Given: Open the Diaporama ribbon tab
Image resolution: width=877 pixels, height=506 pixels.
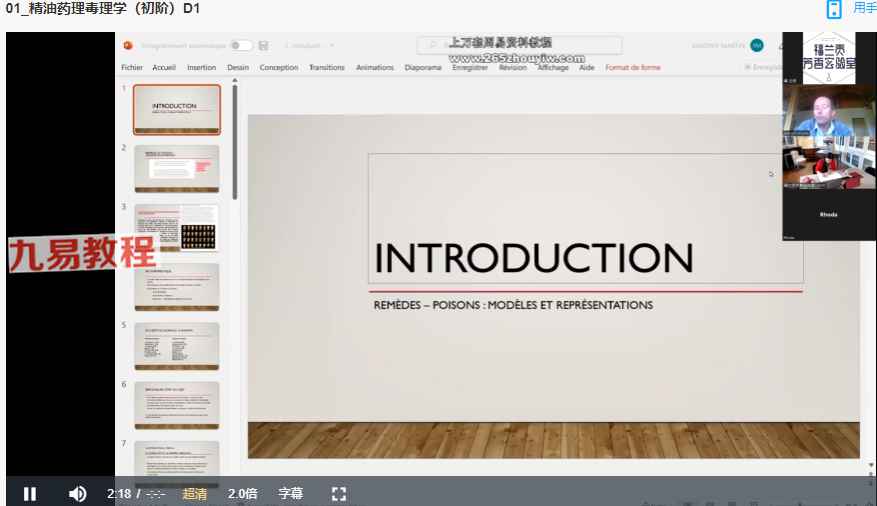Looking at the screenshot, I should click(x=423, y=68).
